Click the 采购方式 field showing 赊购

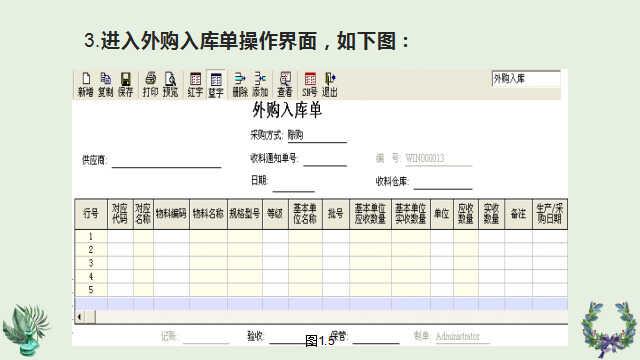pyautogui.click(x=317, y=135)
